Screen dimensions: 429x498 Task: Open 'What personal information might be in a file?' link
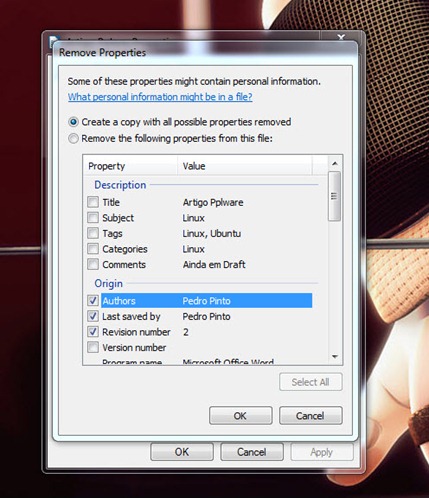160,97
